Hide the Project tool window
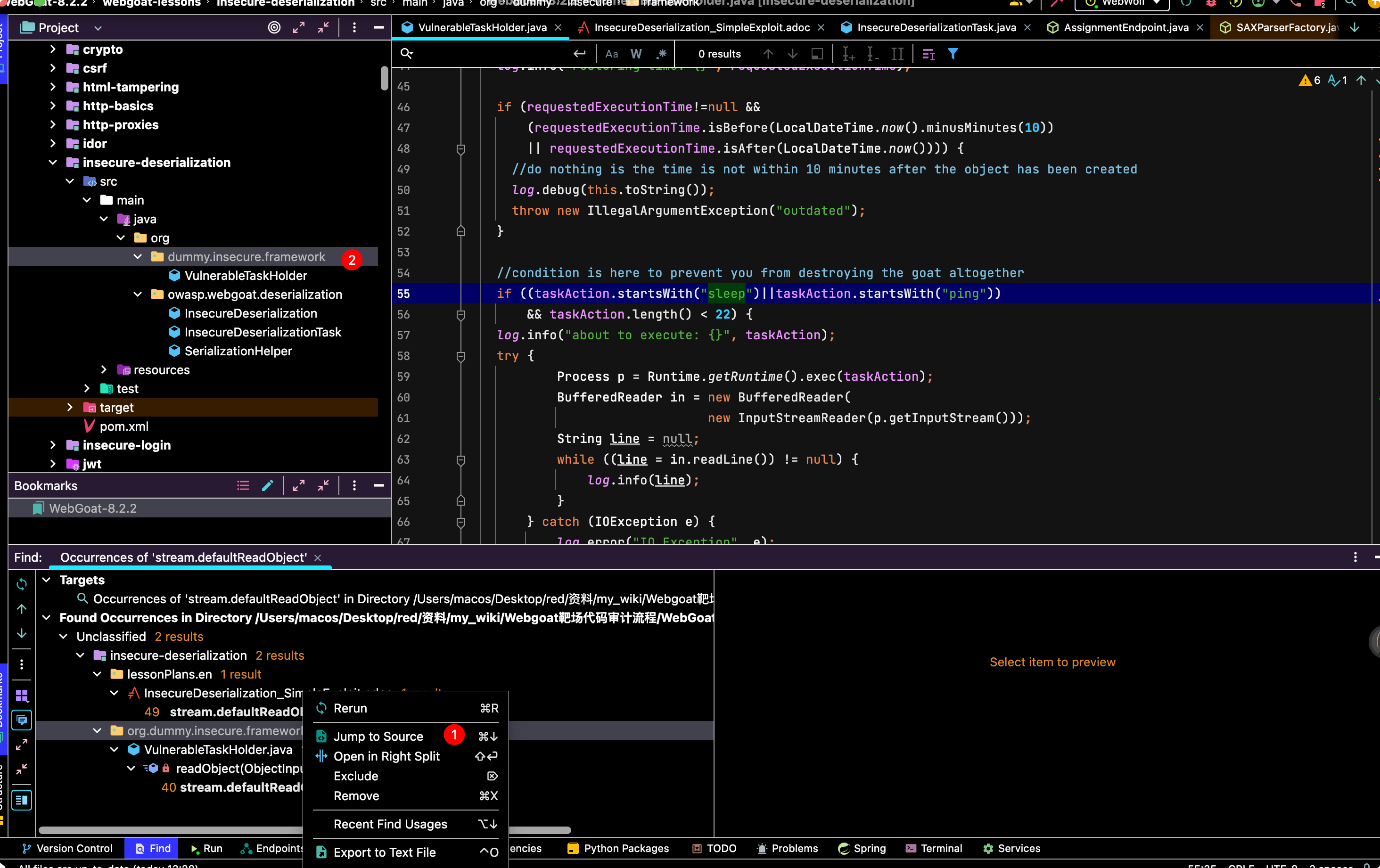This screenshot has height=868, width=1380. coord(378,27)
